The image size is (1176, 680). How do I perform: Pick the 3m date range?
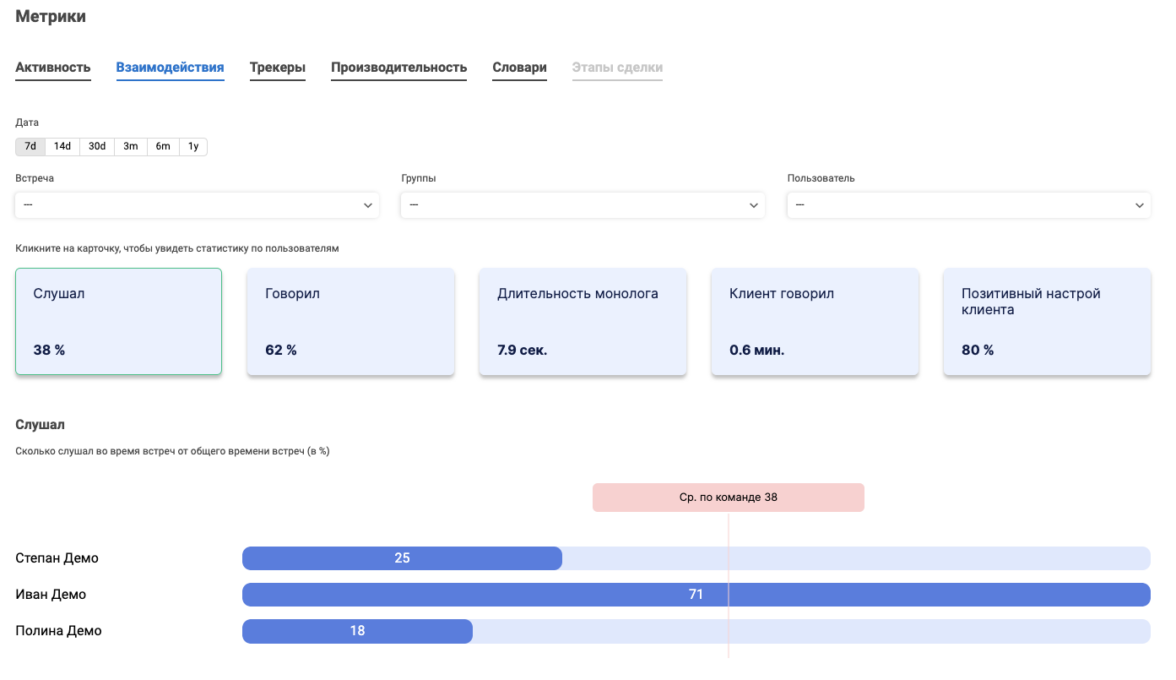pos(130,146)
